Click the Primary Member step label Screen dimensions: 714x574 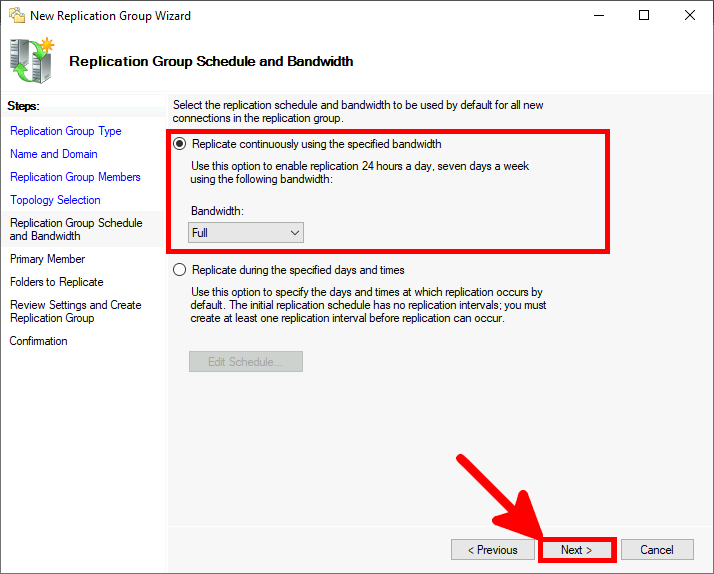pos(47,259)
